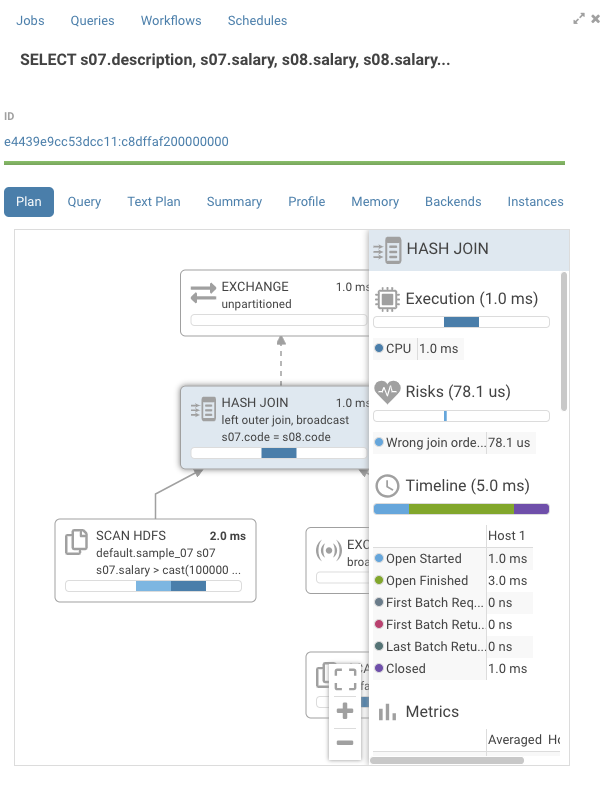Click the expand fullscreen arrows icon
This screenshot has height=804, width=610.
click(579, 19)
